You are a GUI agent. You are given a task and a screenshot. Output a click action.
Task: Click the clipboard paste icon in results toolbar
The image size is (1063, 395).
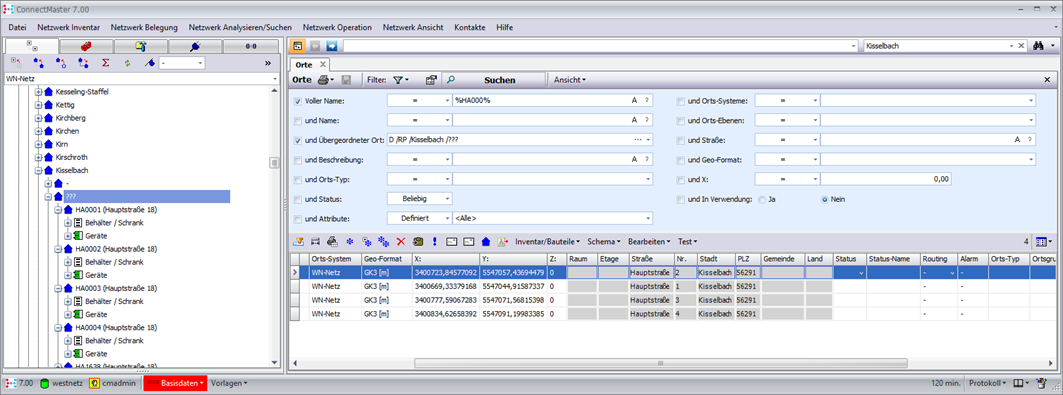click(x=418, y=241)
